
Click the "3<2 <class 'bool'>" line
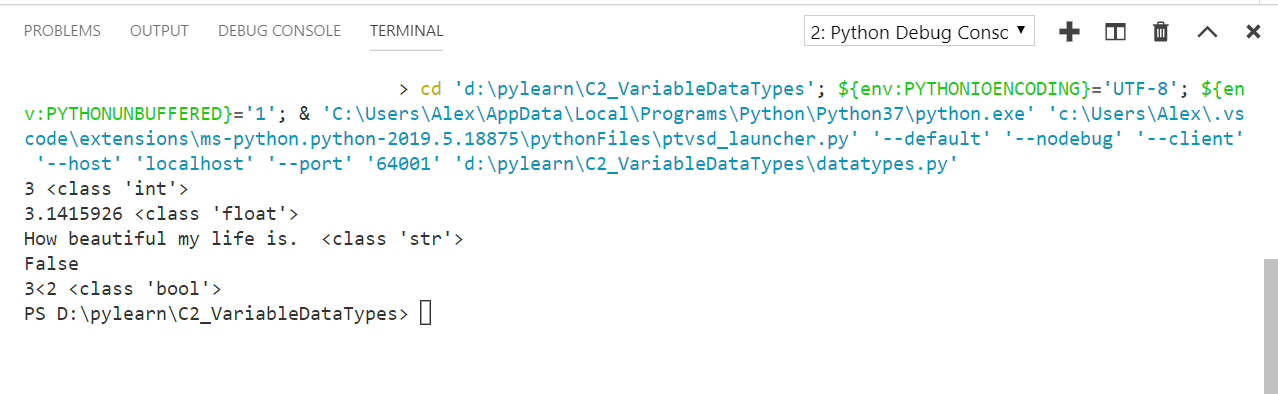(122, 289)
